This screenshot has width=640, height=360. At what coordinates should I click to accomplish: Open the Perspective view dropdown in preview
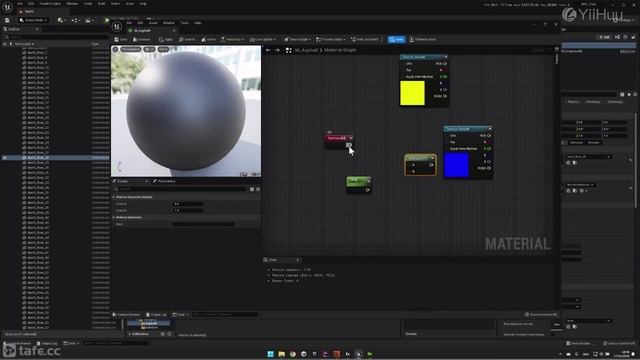point(130,49)
